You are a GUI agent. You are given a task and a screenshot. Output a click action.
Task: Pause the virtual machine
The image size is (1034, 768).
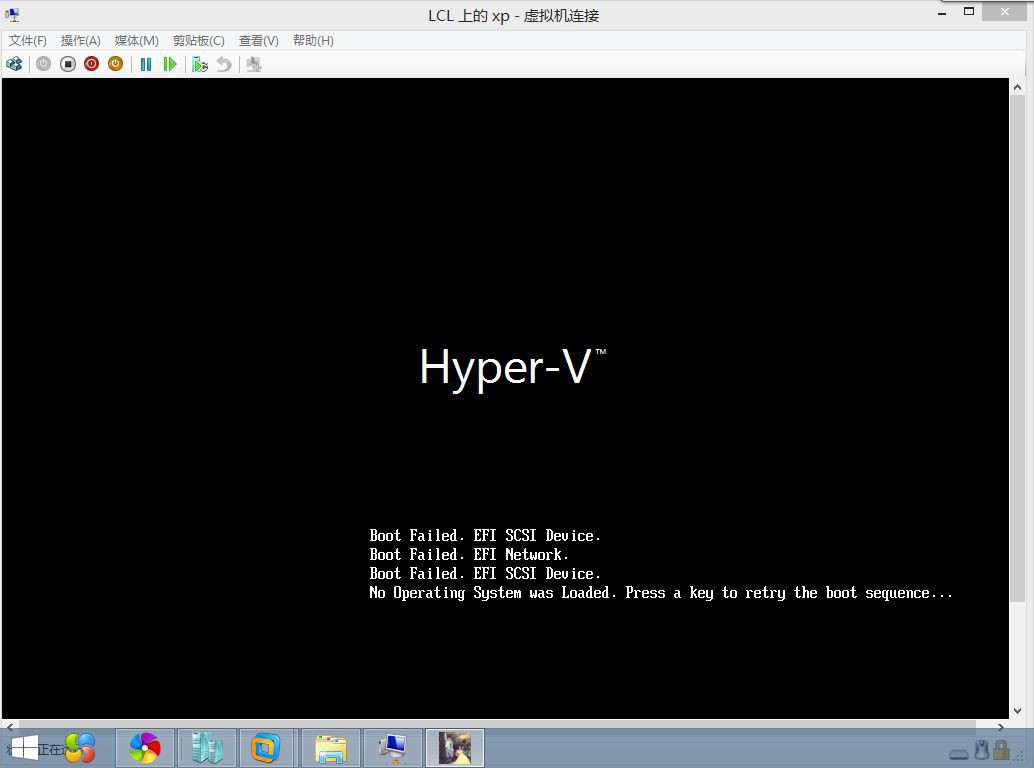click(146, 64)
